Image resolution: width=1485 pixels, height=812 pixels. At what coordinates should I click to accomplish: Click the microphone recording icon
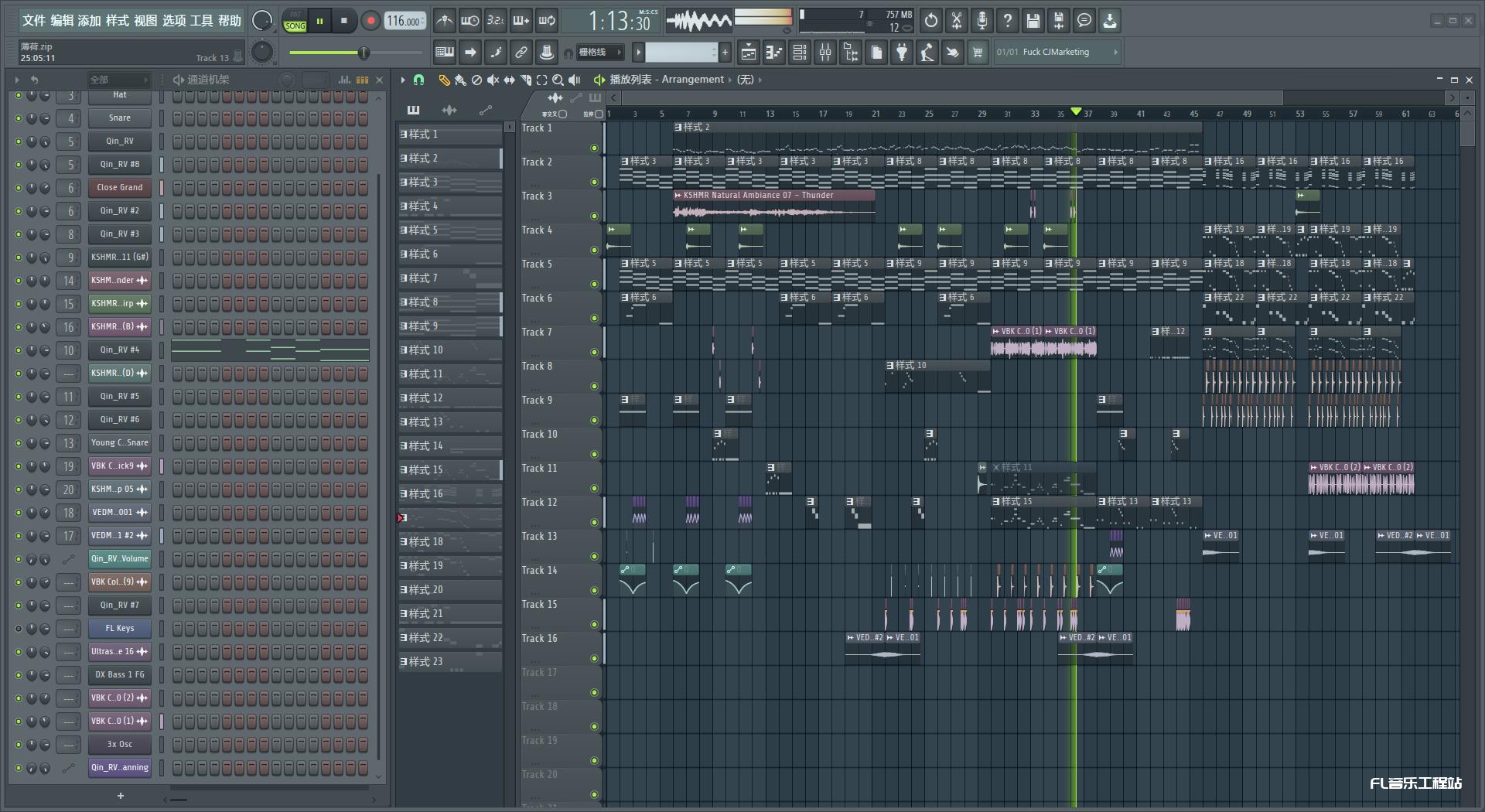[x=982, y=21]
